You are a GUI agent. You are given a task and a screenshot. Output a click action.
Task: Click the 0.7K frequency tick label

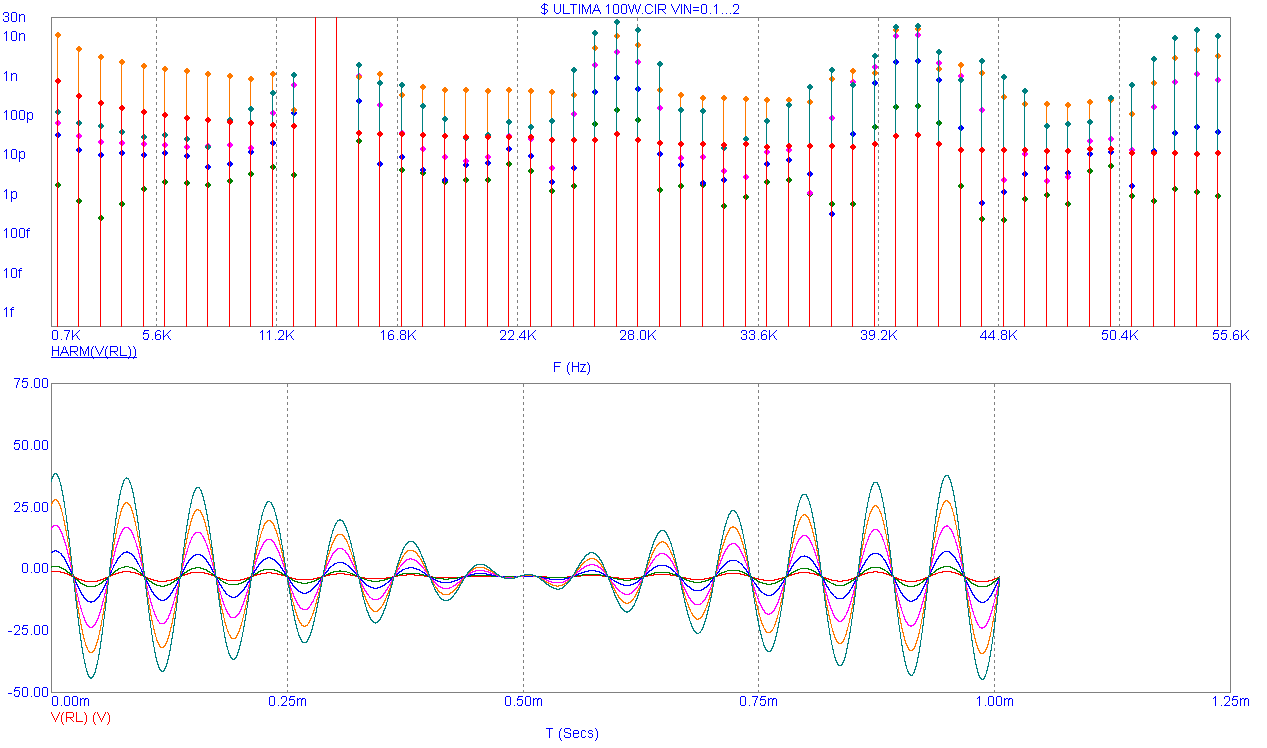click(66, 335)
